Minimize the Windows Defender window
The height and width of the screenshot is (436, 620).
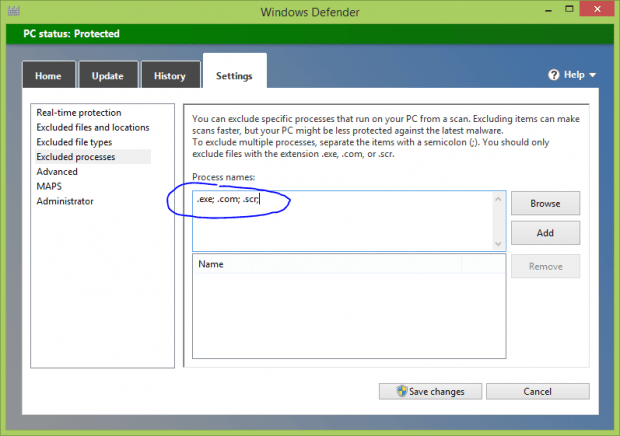pyautogui.click(x=548, y=11)
